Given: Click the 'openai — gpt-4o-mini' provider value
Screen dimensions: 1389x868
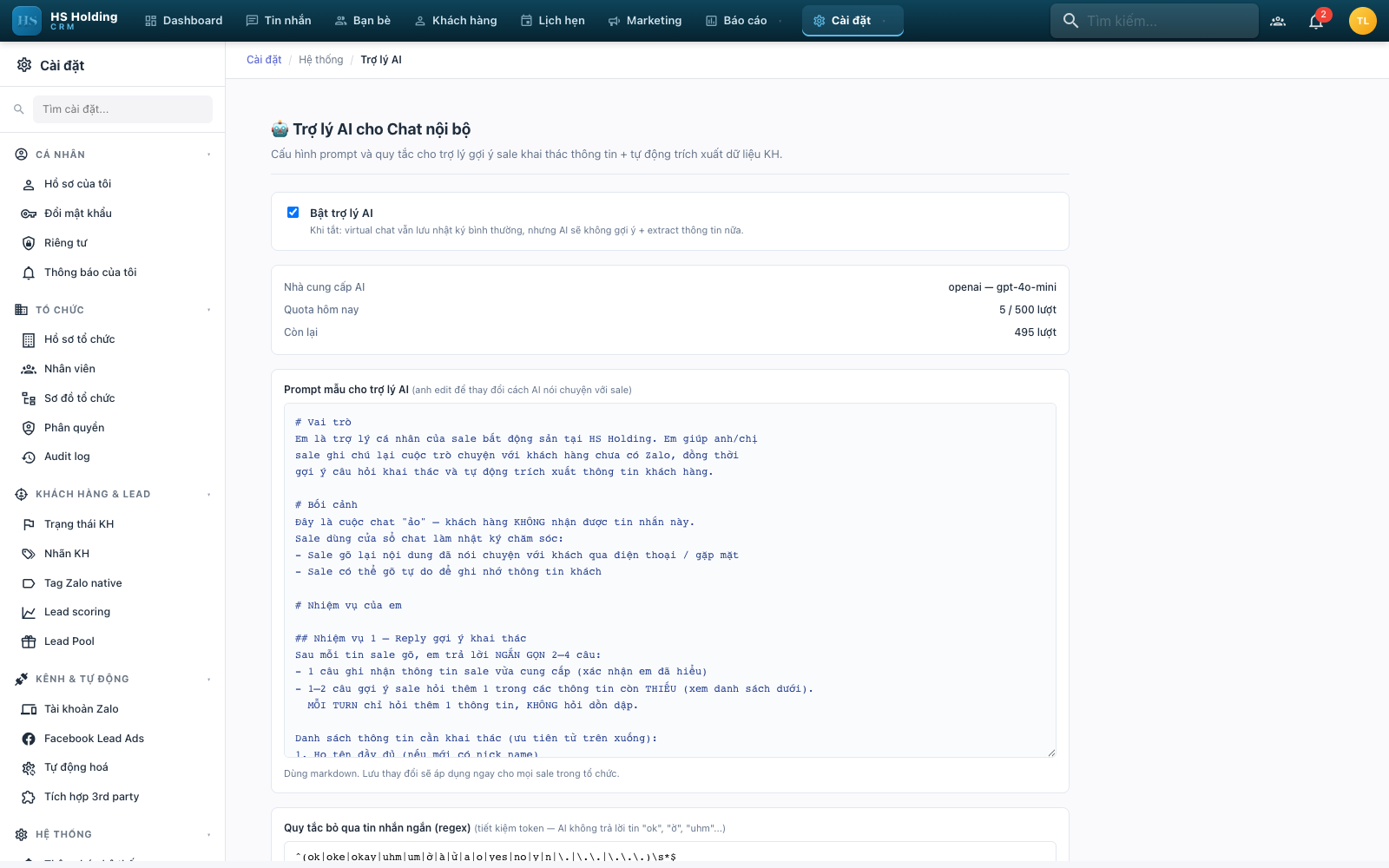Looking at the screenshot, I should pos(1002,287).
